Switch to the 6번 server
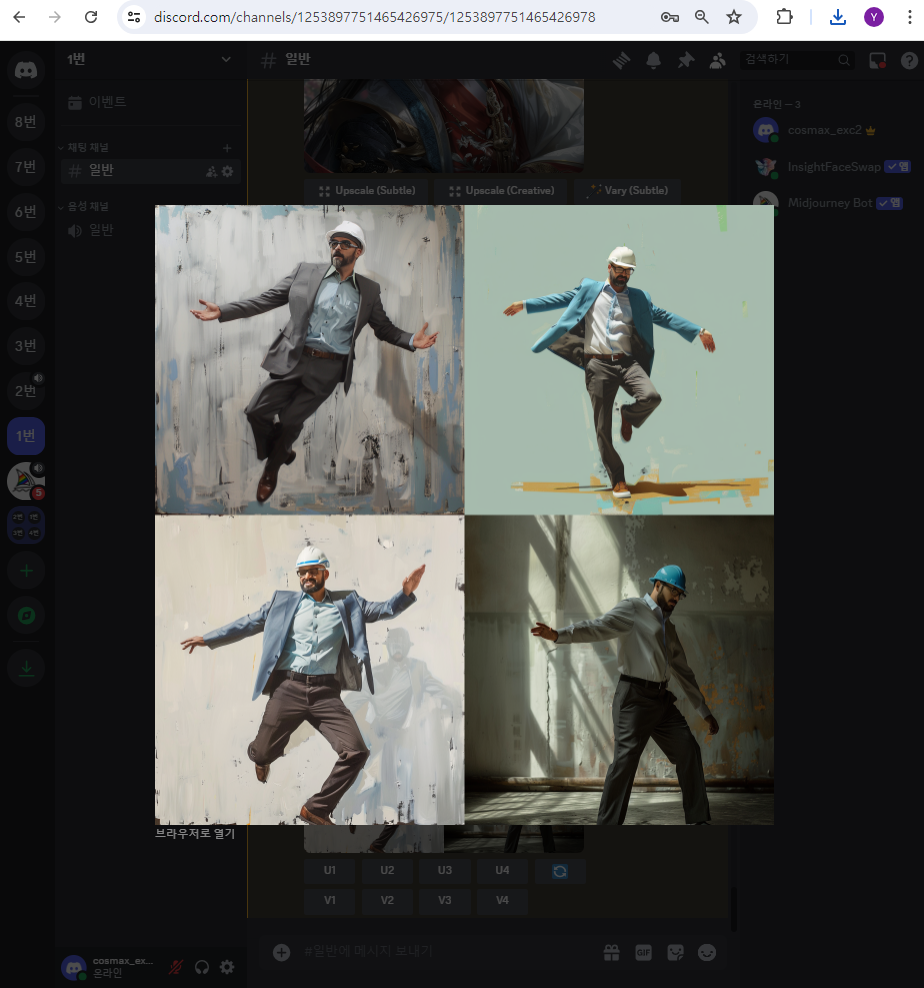 [26, 212]
